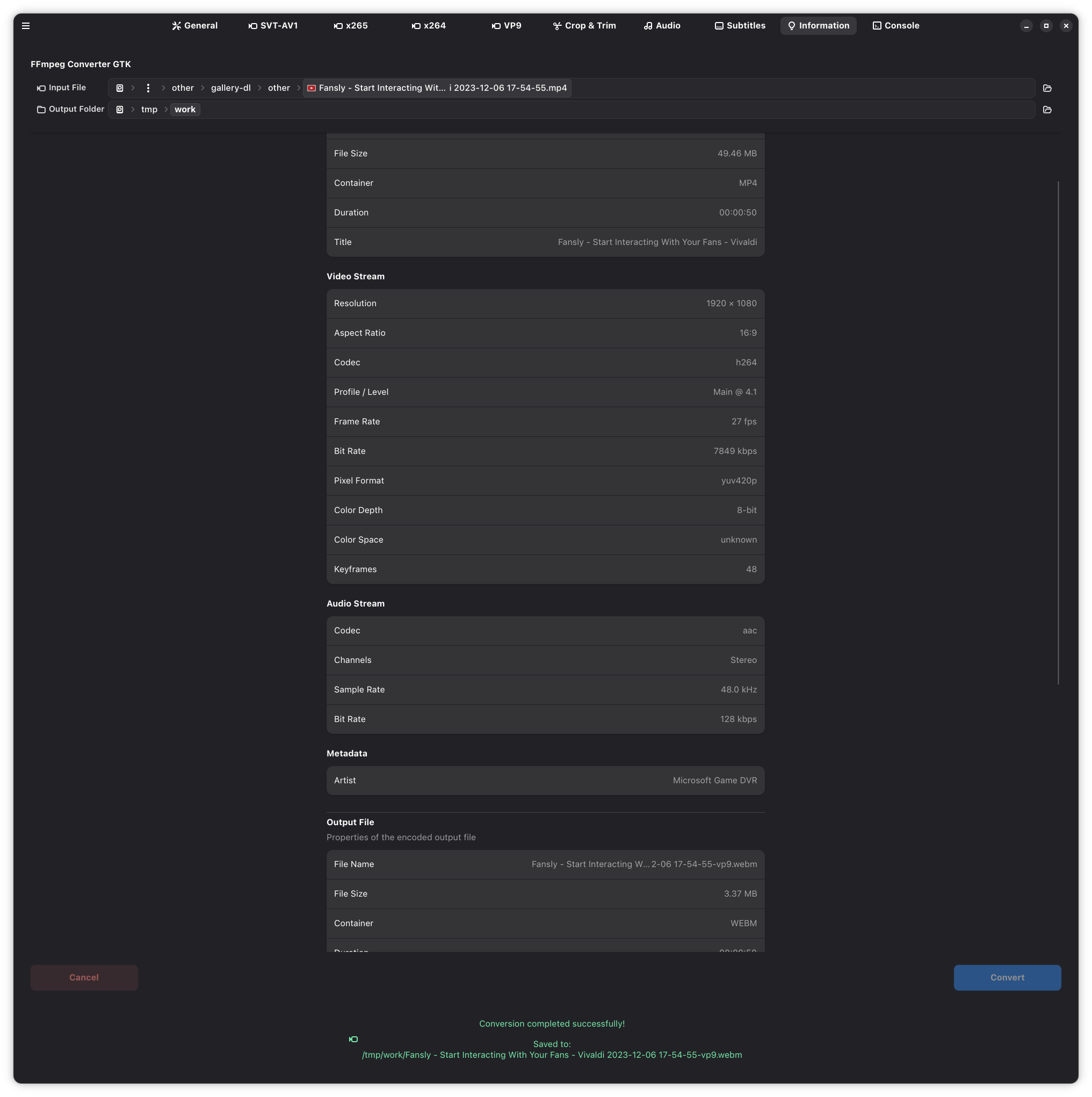1092x1097 pixels.
Task: Open the Console tab
Action: 895,26
